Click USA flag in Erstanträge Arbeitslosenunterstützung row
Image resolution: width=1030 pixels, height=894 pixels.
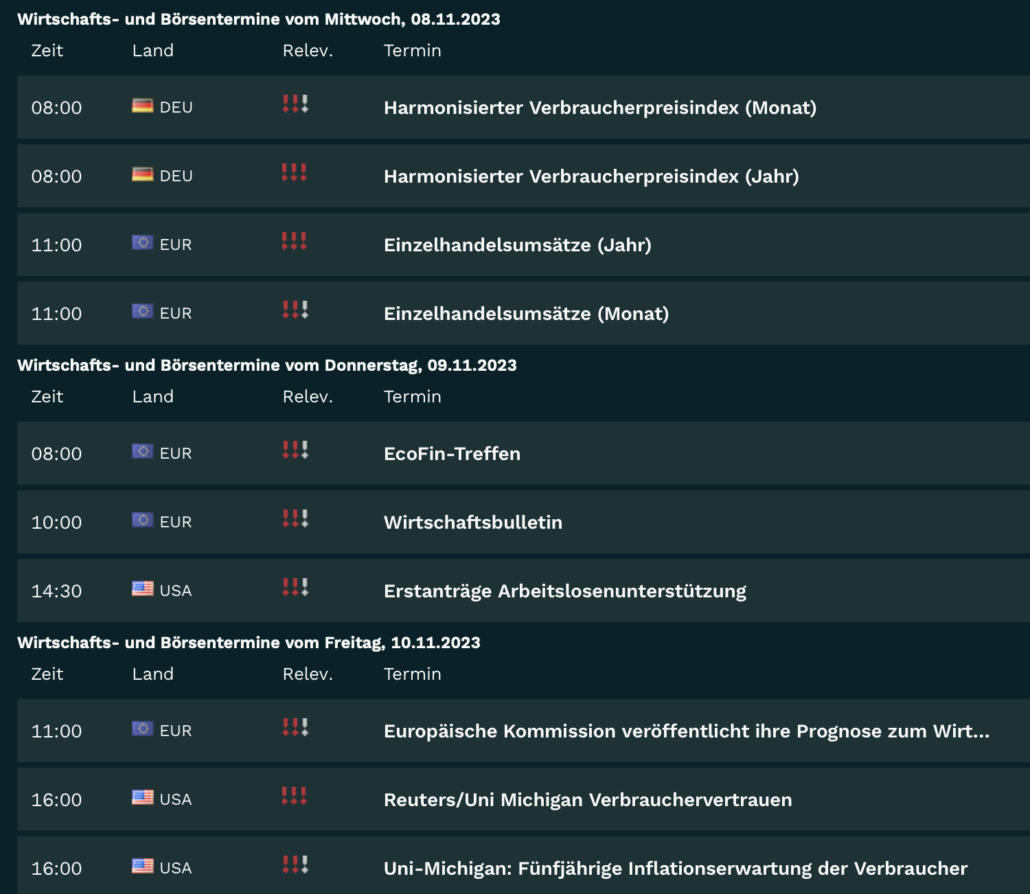[x=143, y=589]
